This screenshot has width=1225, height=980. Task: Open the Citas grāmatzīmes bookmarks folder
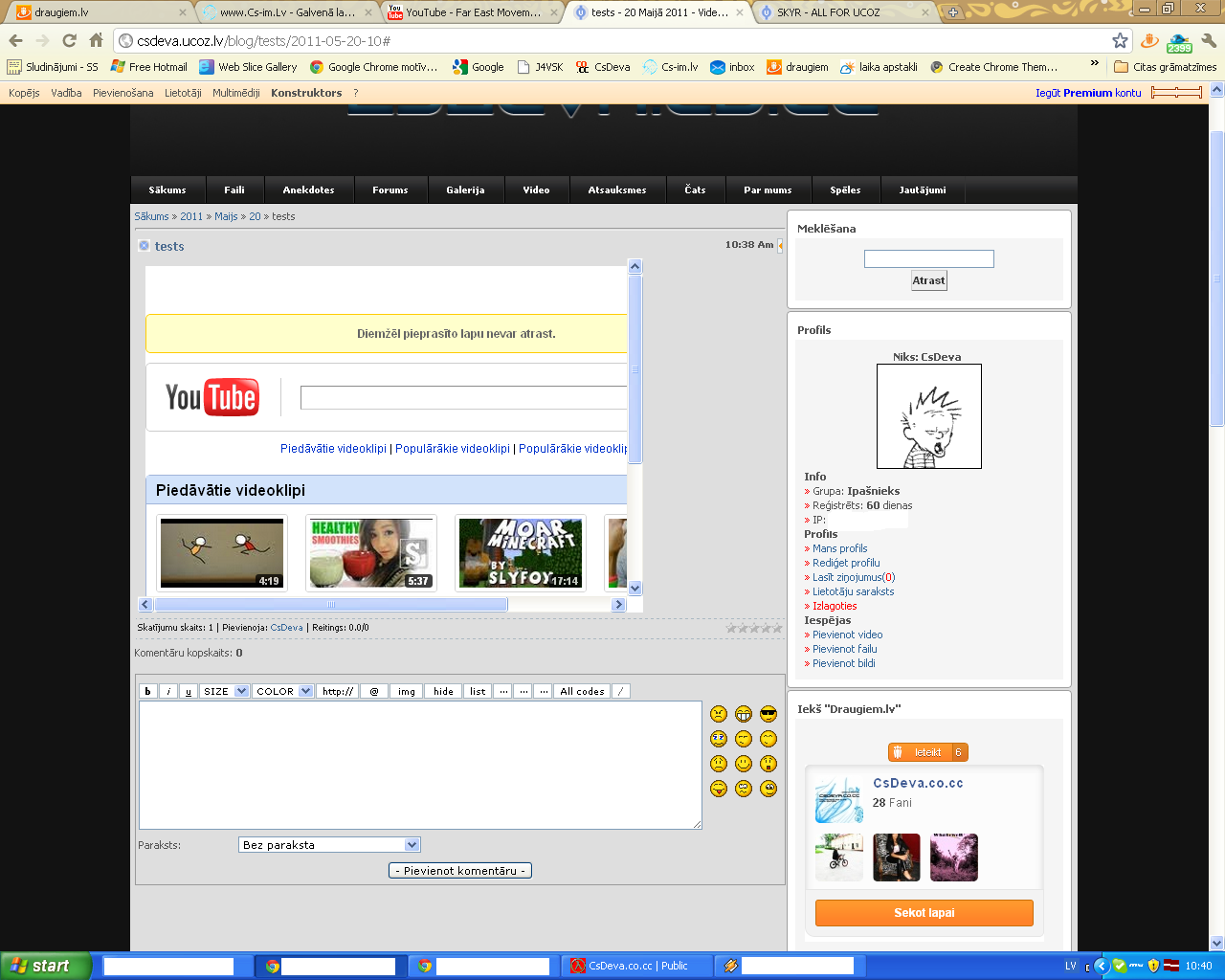(x=1166, y=67)
